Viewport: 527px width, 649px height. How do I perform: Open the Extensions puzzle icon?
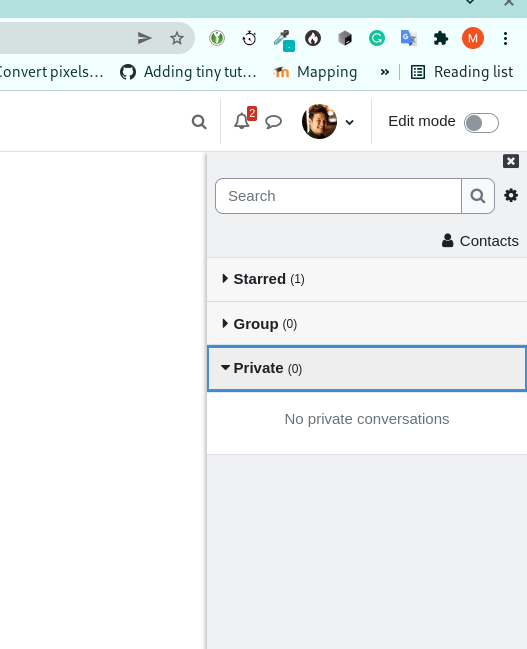(440, 38)
